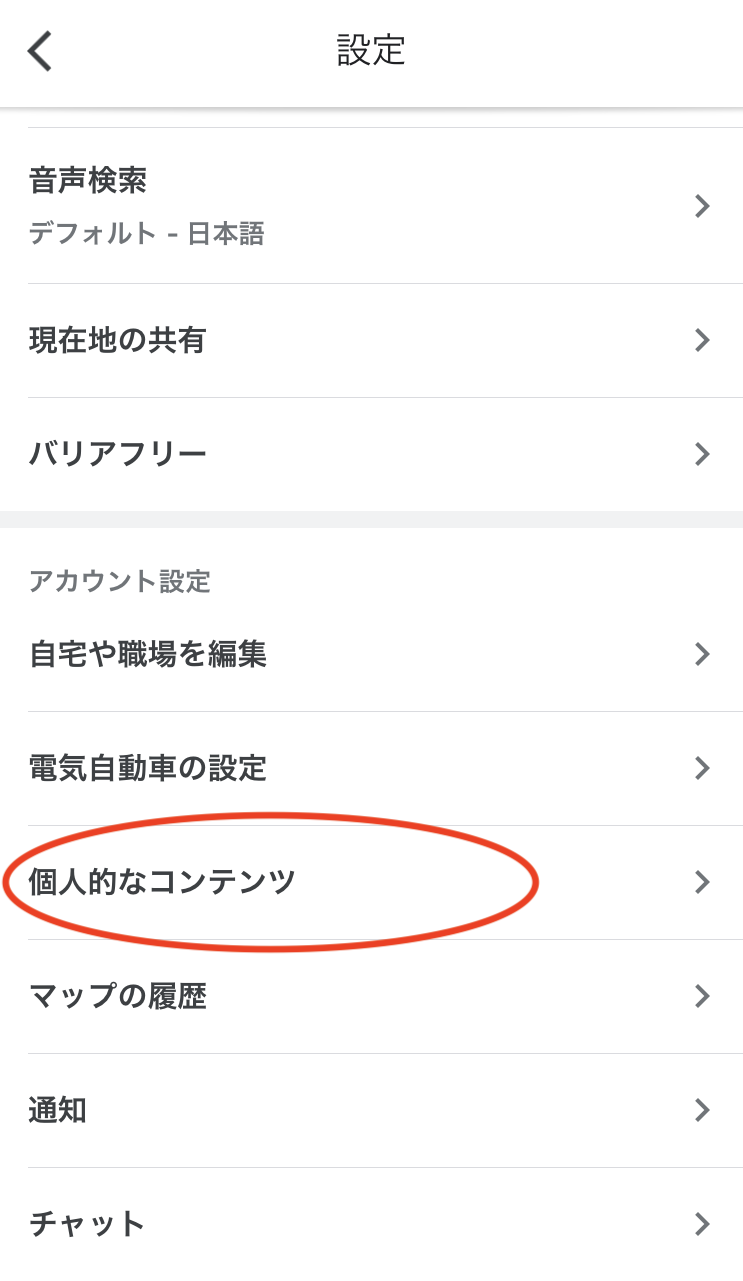Viewport: 743px width, 1281px height.
Task: Click the chevron for 電気自動車の設定
Action: [x=702, y=769]
